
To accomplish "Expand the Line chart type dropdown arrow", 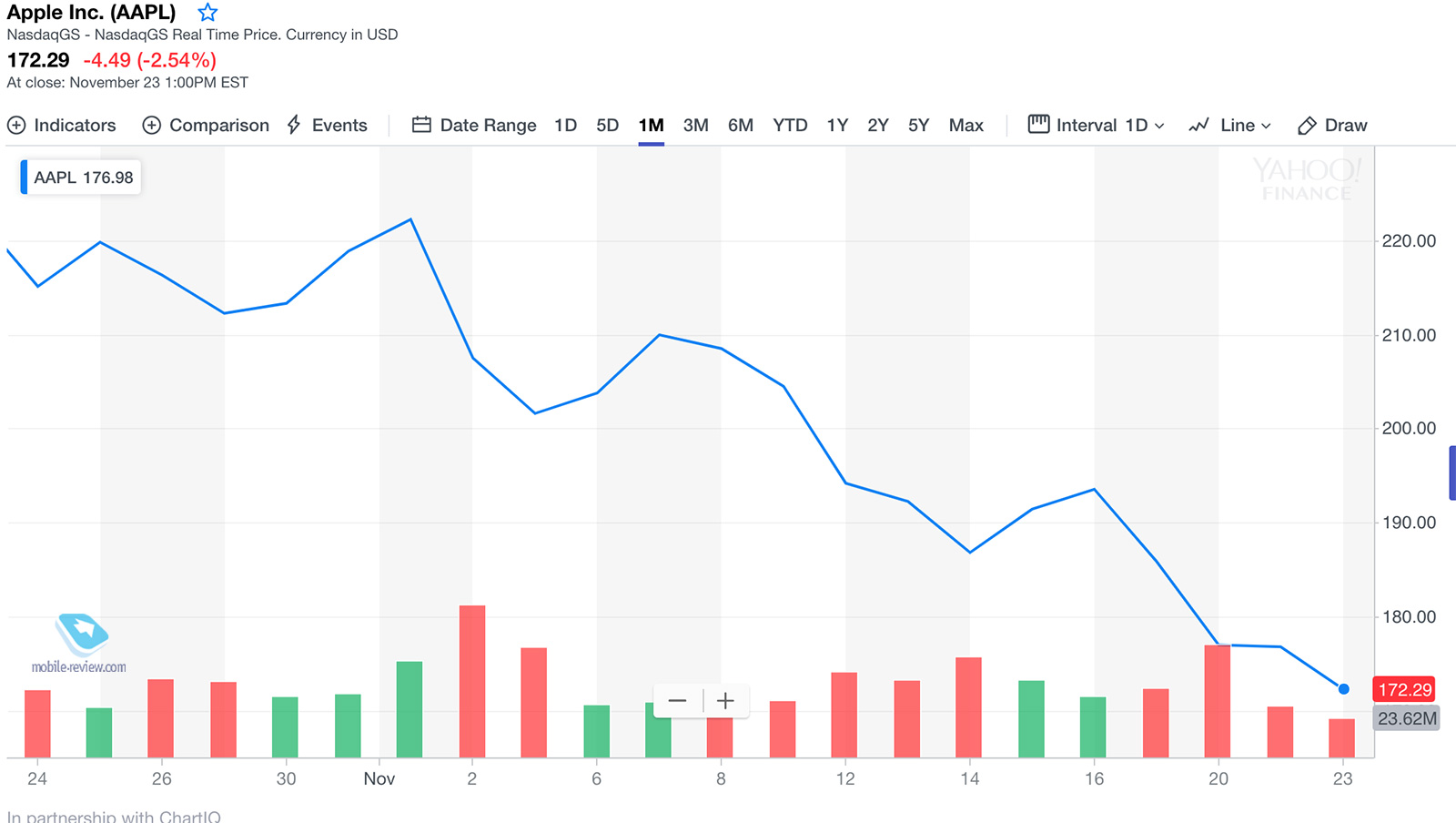I will 1266,127.
